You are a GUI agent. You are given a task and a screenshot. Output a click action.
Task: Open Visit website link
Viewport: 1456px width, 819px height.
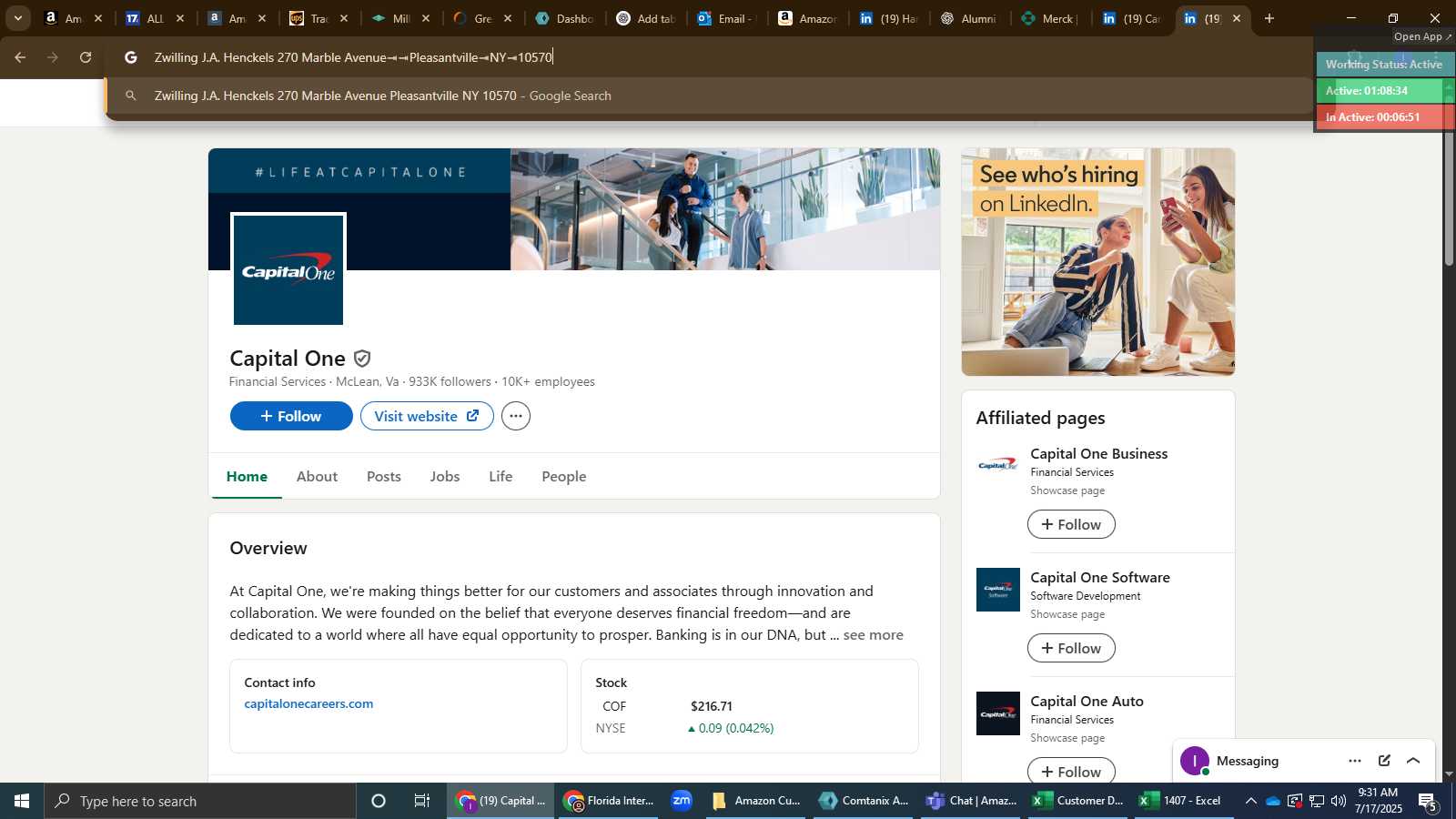click(x=427, y=416)
